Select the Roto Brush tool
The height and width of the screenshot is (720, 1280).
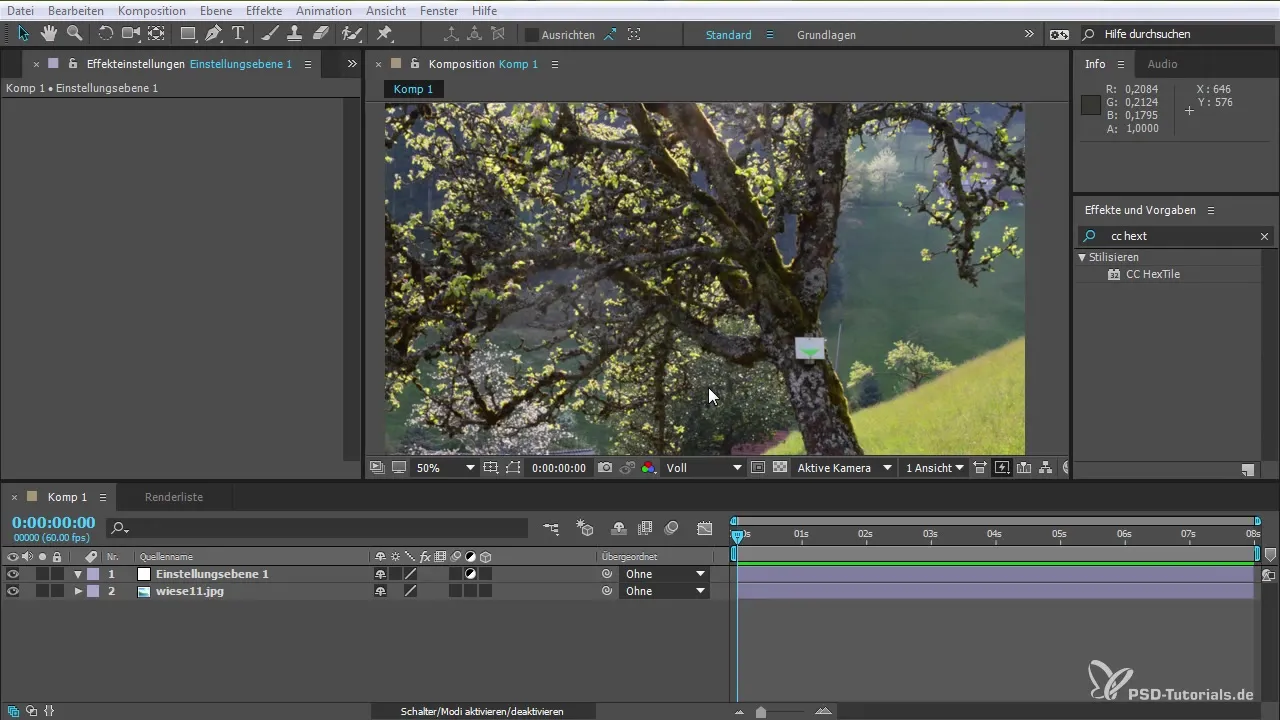pyautogui.click(x=351, y=34)
